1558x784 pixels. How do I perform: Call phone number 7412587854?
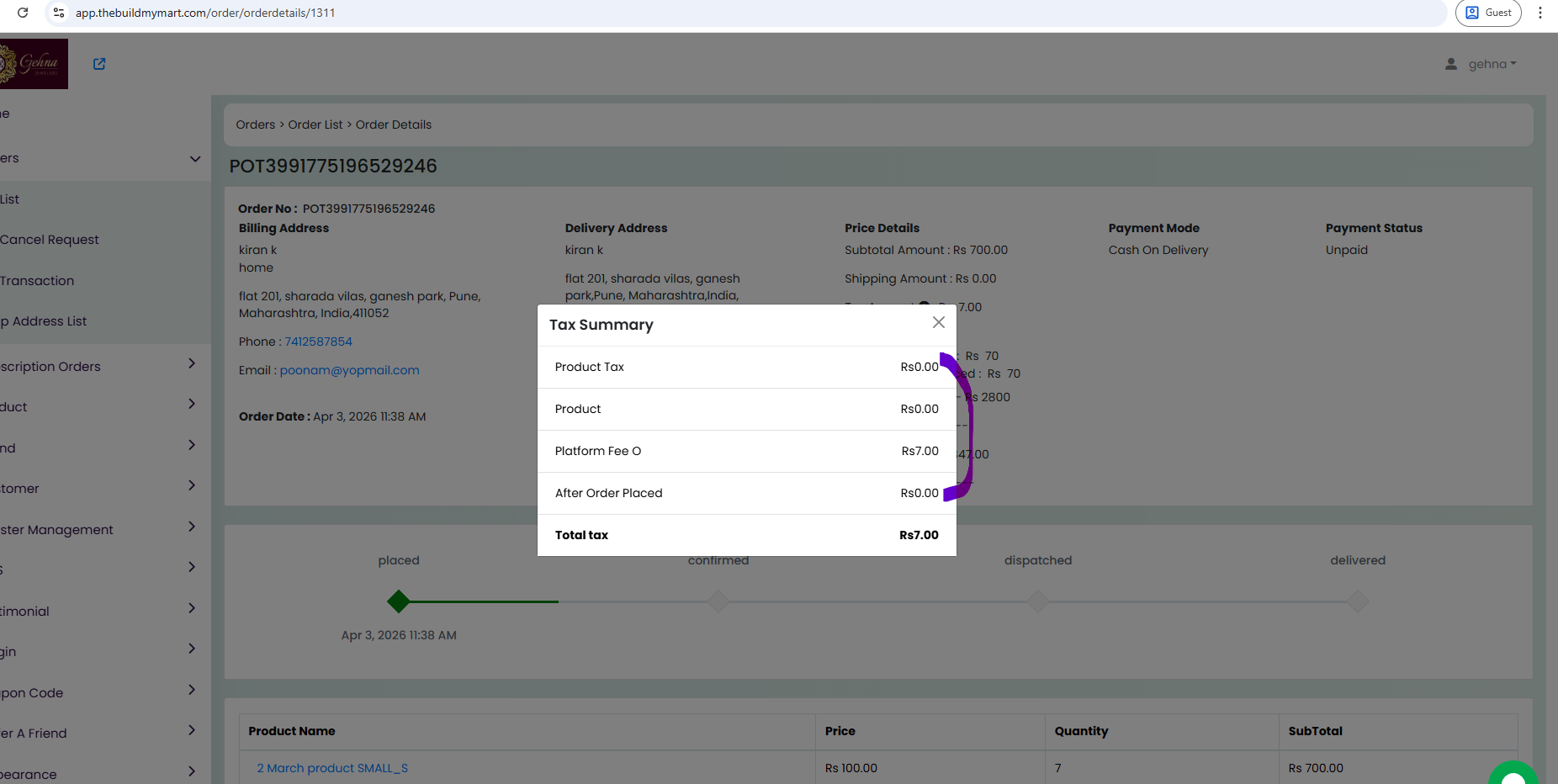[x=318, y=342]
